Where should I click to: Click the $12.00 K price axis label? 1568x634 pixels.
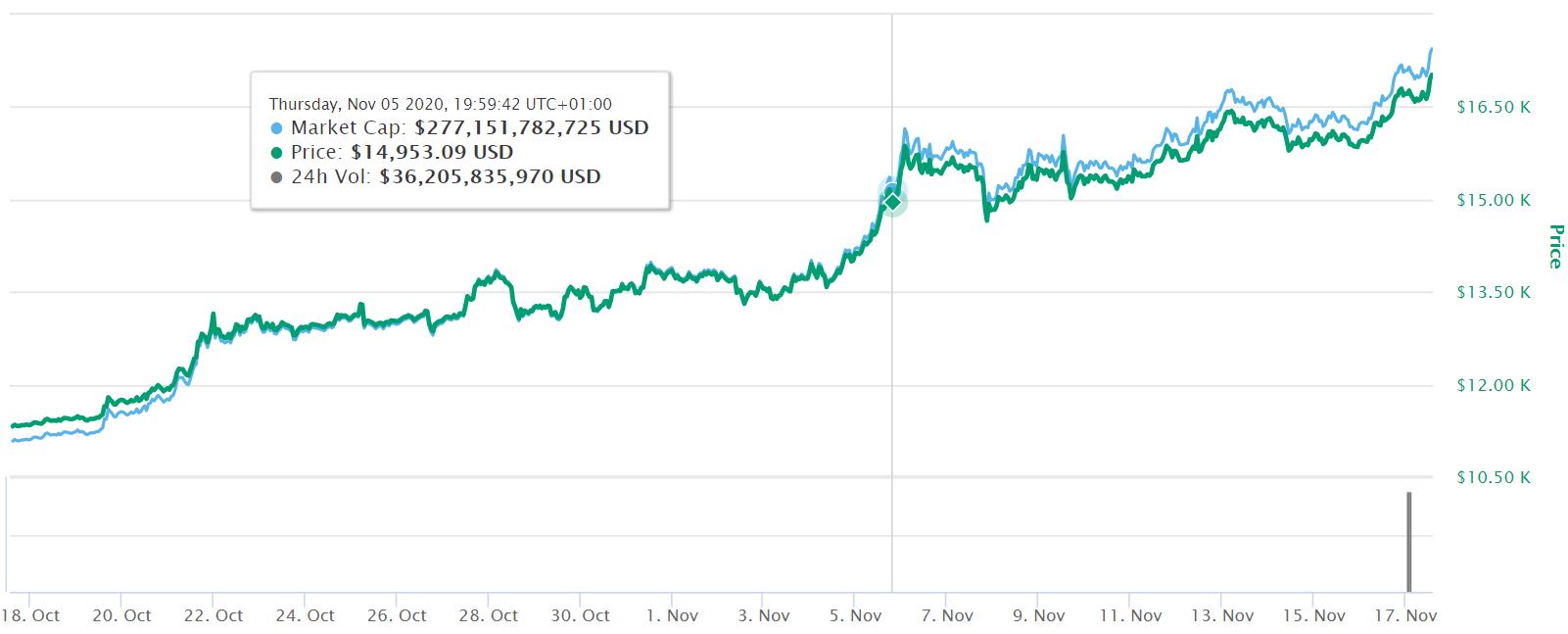(1493, 386)
